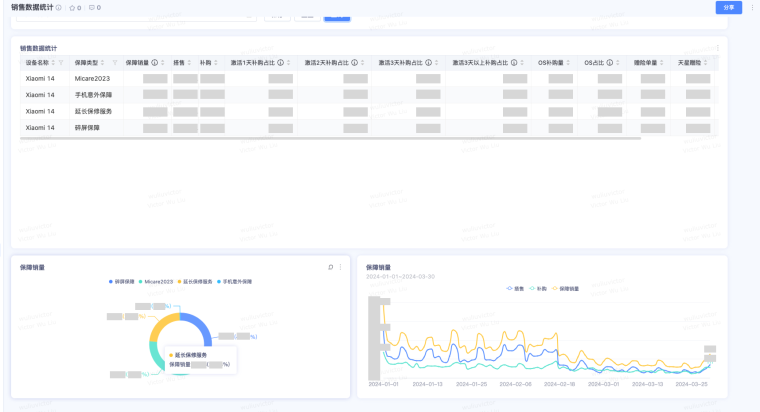Open the comments bubble icon in header
Screen dimensions: 760x412
point(91,8)
